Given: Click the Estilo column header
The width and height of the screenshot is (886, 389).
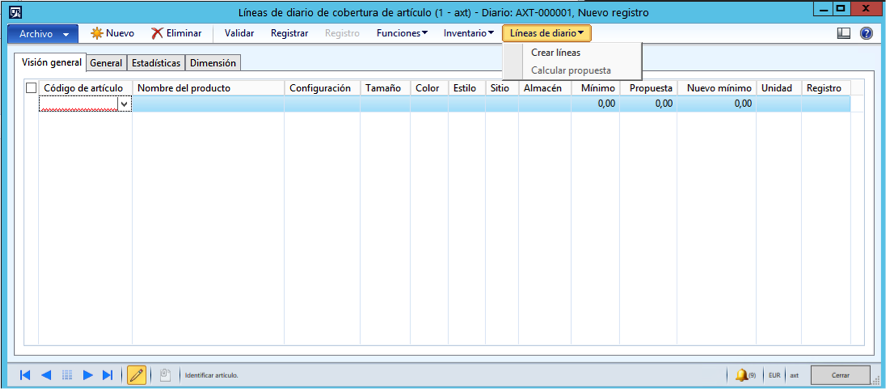Looking at the screenshot, I should 467,88.
